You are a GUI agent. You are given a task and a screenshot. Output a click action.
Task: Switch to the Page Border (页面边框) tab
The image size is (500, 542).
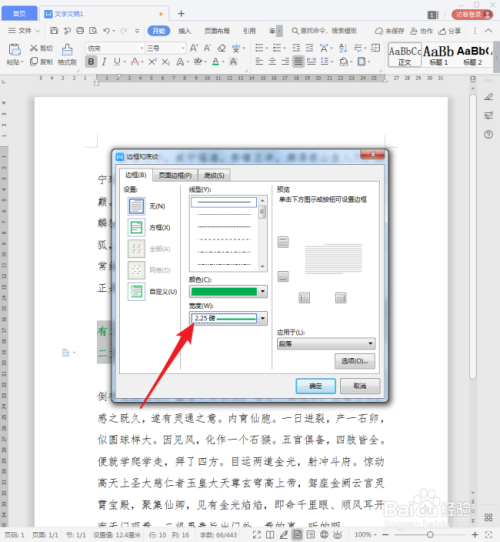click(x=175, y=176)
